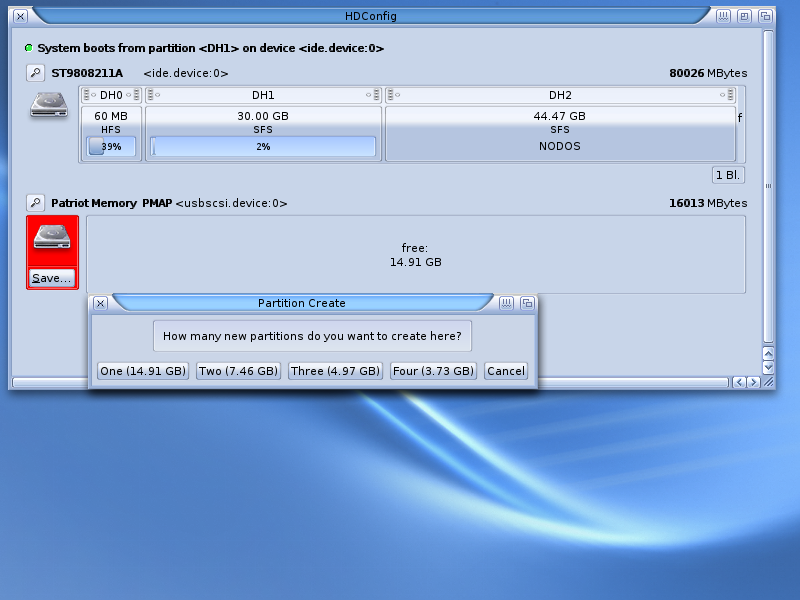The height and width of the screenshot is (600, 800).
Task: Grab right resize handle of DH1
Action: 377,95
